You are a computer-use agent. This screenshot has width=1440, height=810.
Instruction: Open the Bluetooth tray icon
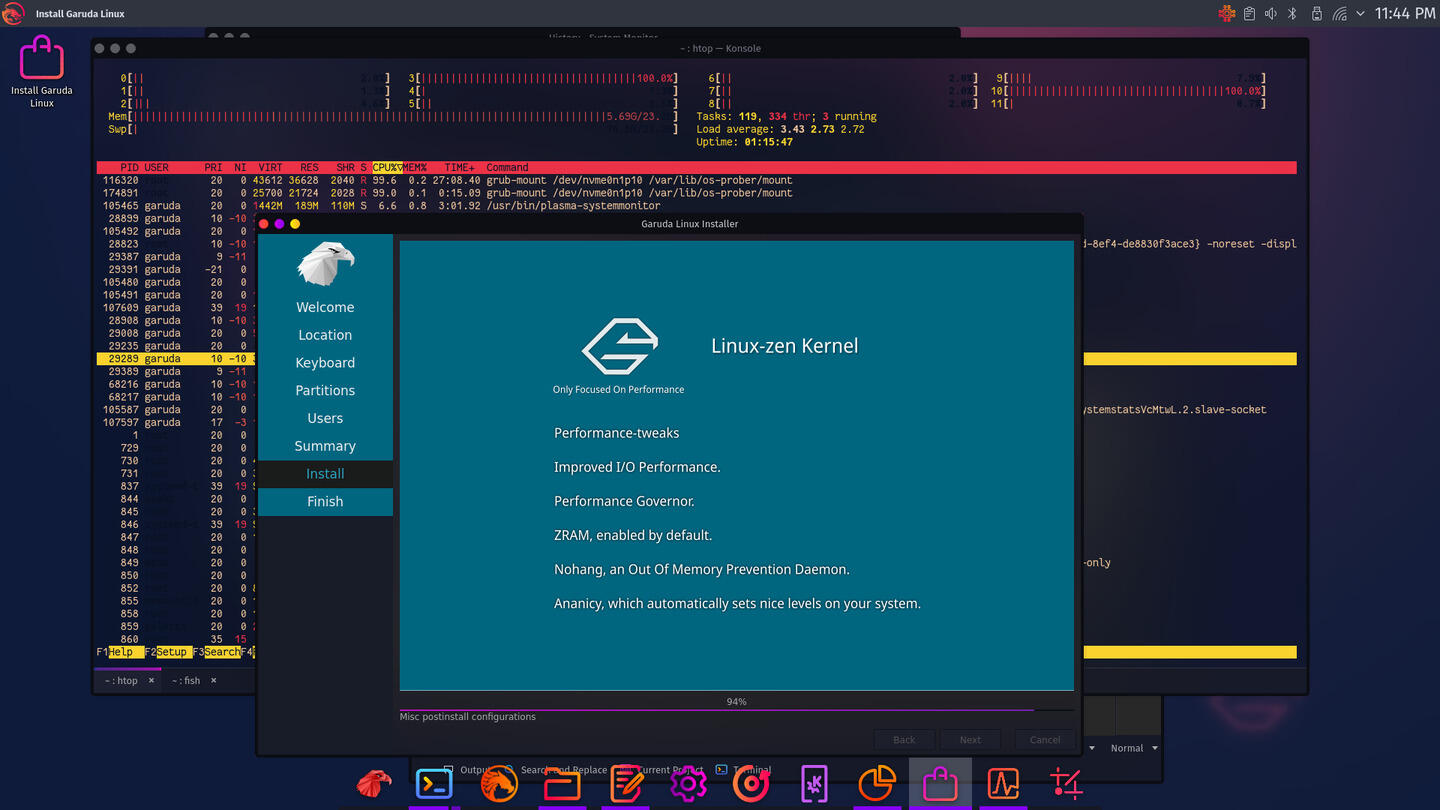point(1292,14)
